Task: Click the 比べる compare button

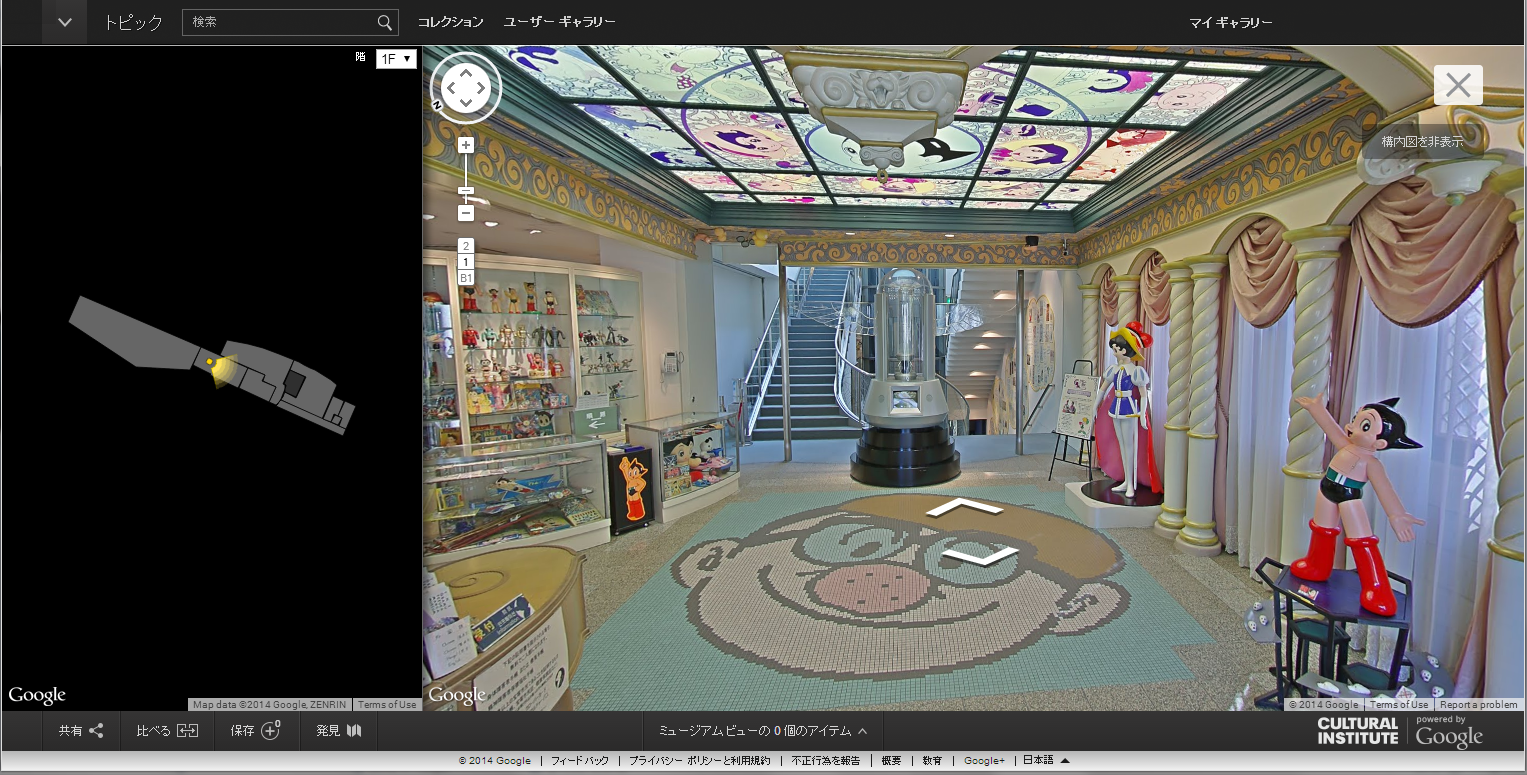Action: [x=167, y=731]
